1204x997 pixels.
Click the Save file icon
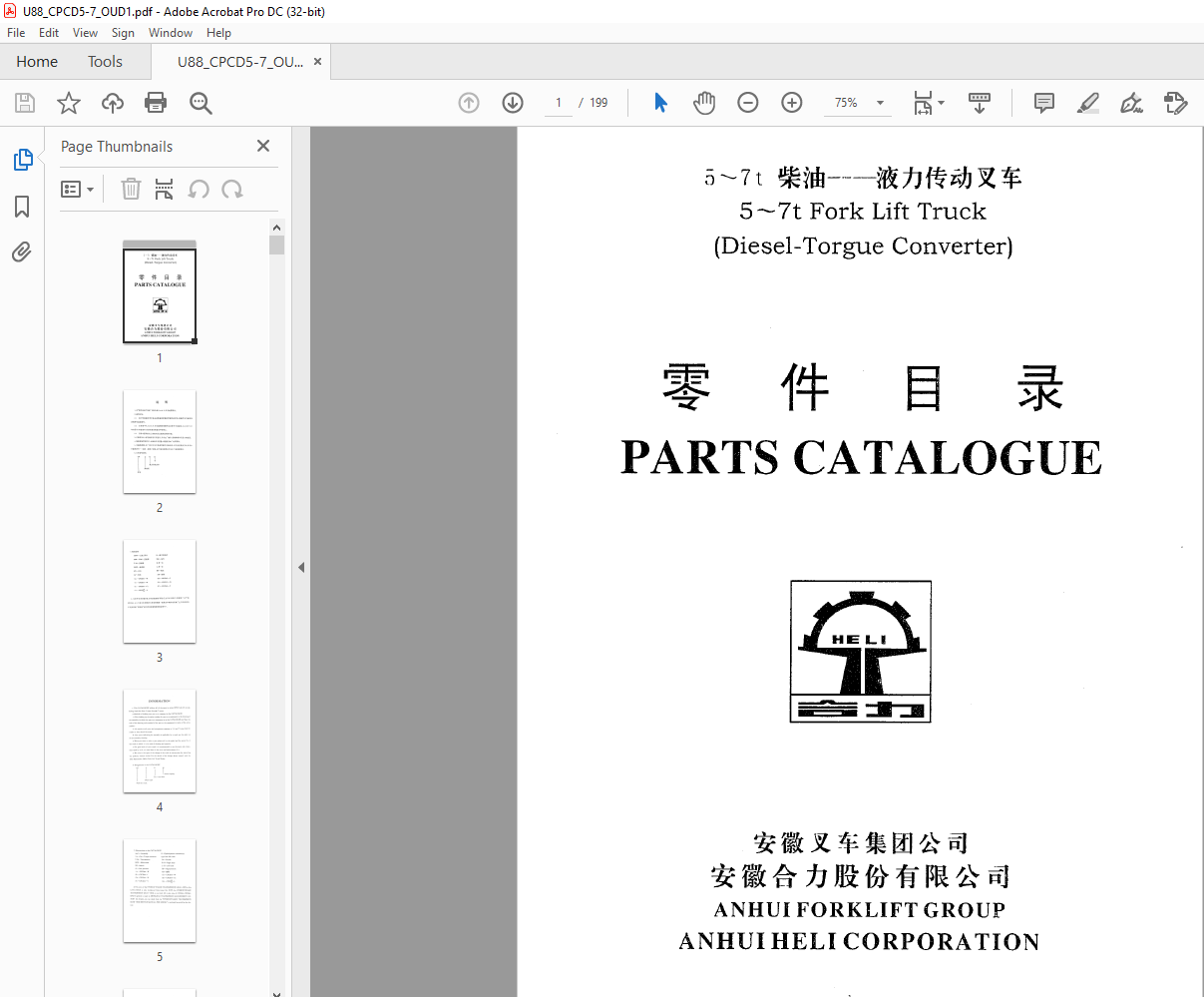25,103
